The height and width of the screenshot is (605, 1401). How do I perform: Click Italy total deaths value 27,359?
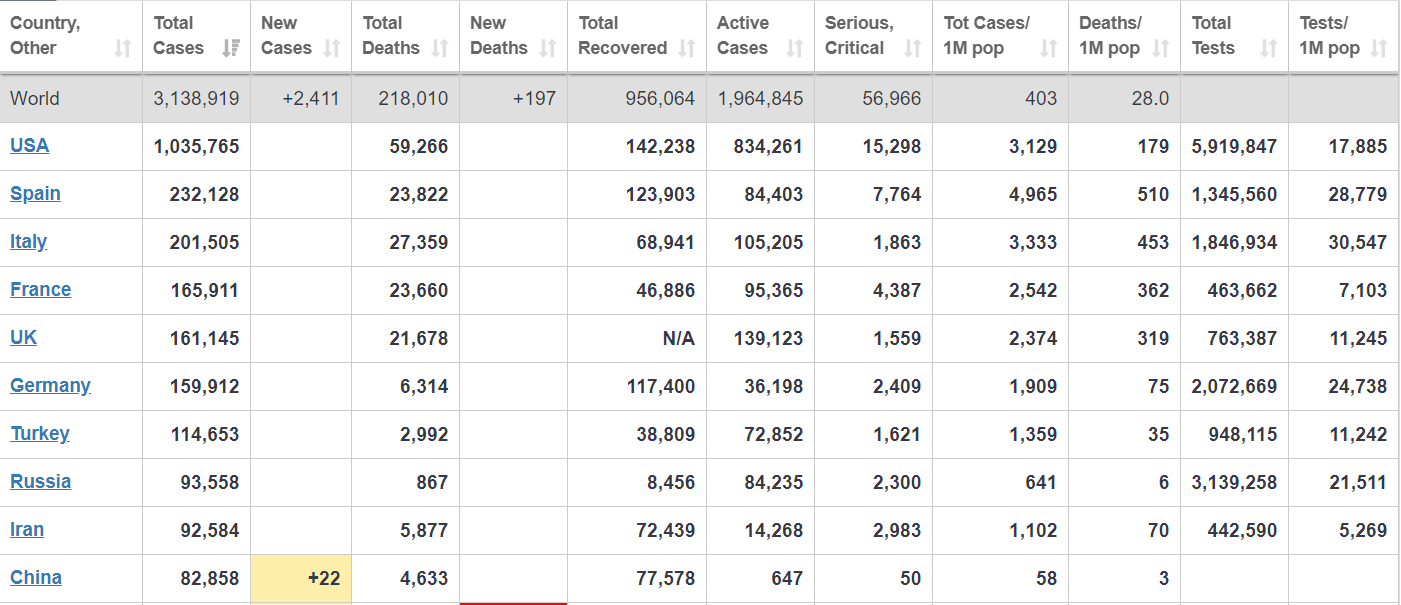418,242
